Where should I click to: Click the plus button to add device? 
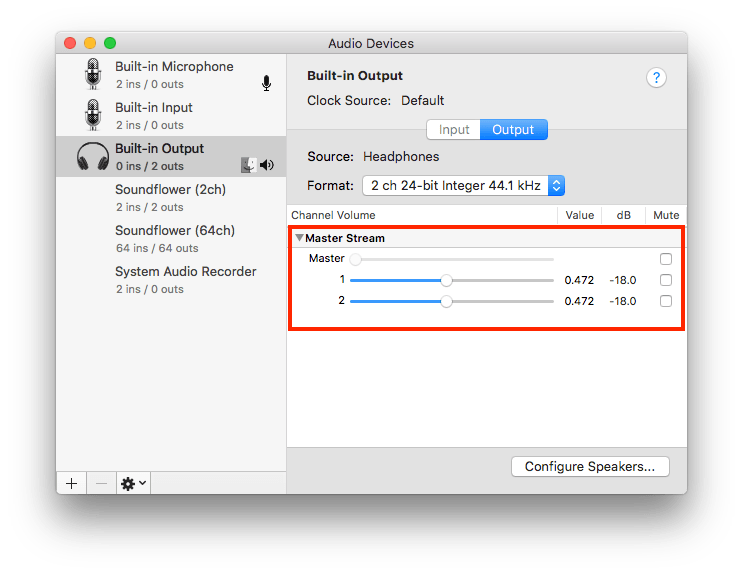[72, 482]
